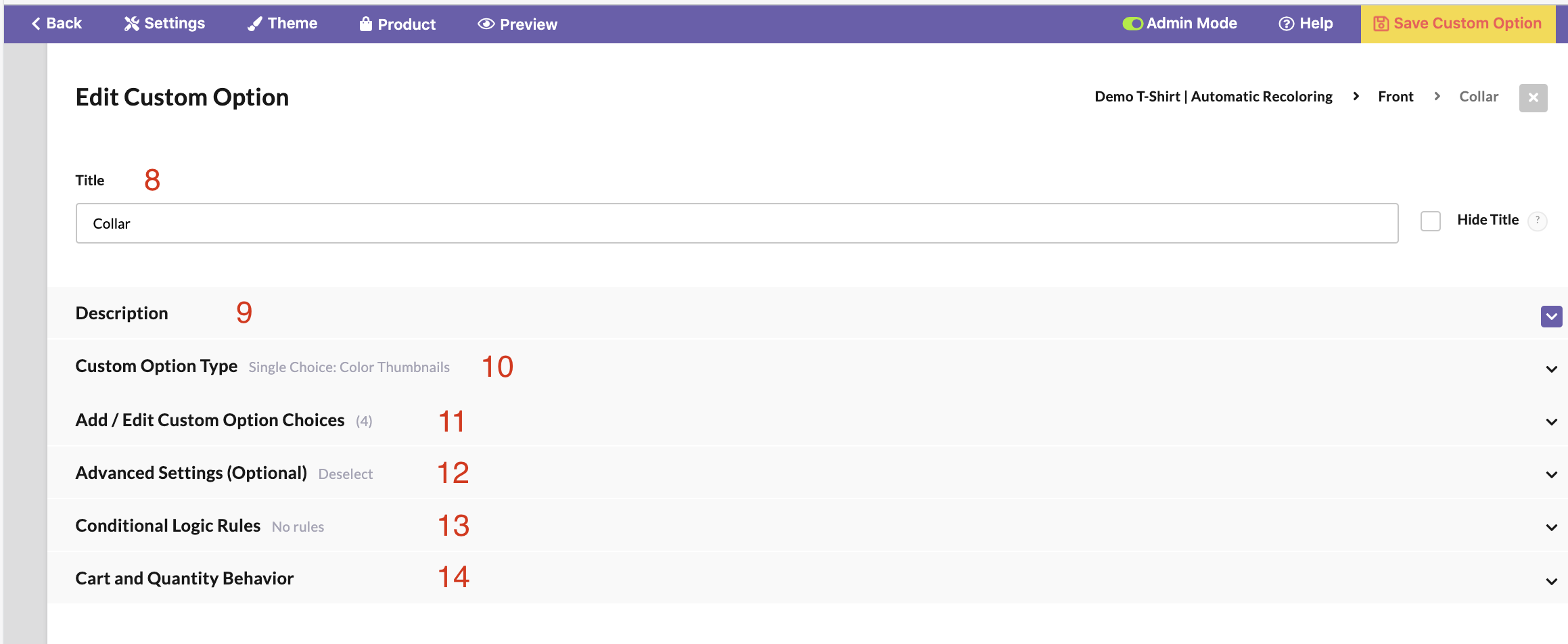Screen dimensions: 1568x644
Task: Click the Theme paintbrush icon
Action: coord(254,24)
